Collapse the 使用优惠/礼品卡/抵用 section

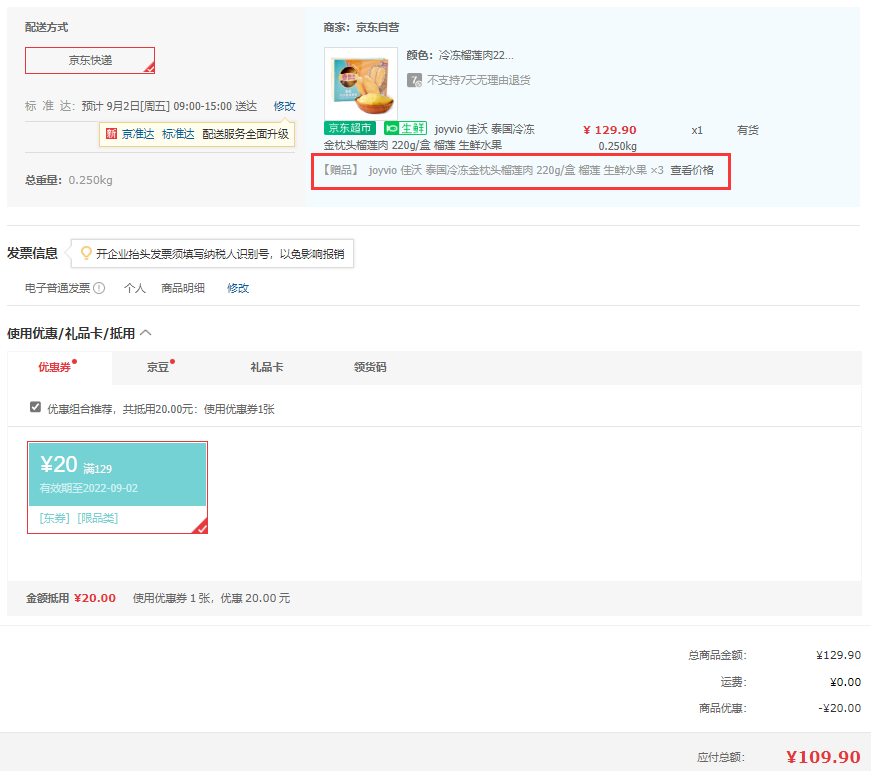point(146,333)
